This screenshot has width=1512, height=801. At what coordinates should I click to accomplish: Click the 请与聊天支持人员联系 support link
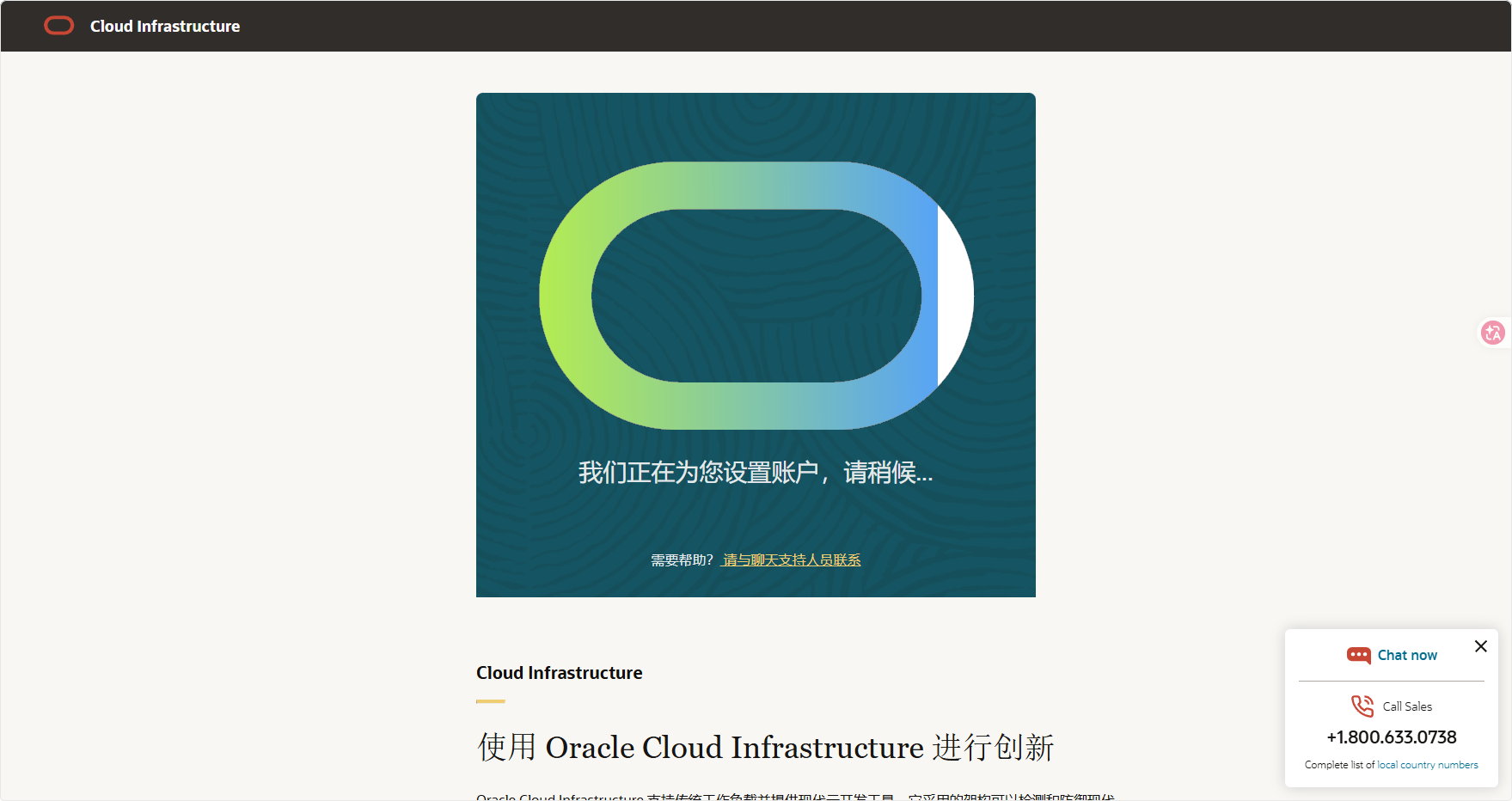tap(792, 560)
